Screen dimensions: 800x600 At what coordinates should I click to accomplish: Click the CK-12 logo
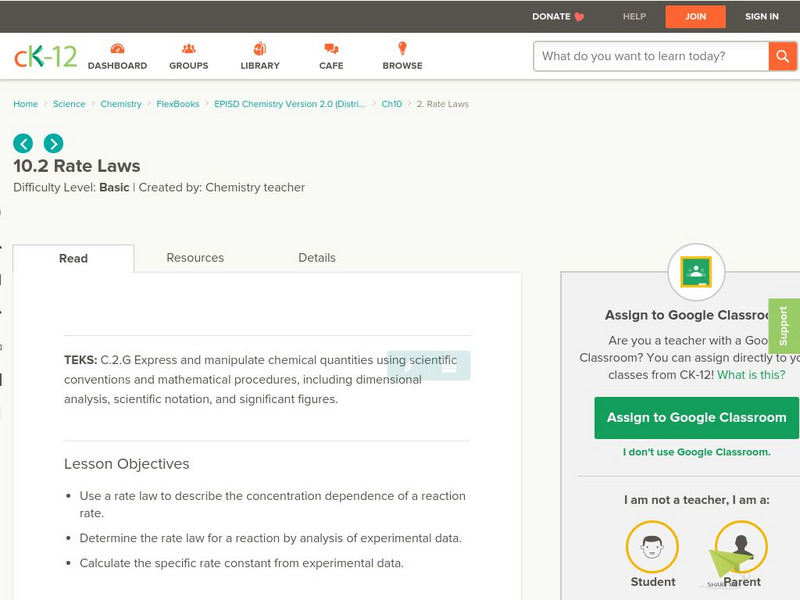pos(45,56)
